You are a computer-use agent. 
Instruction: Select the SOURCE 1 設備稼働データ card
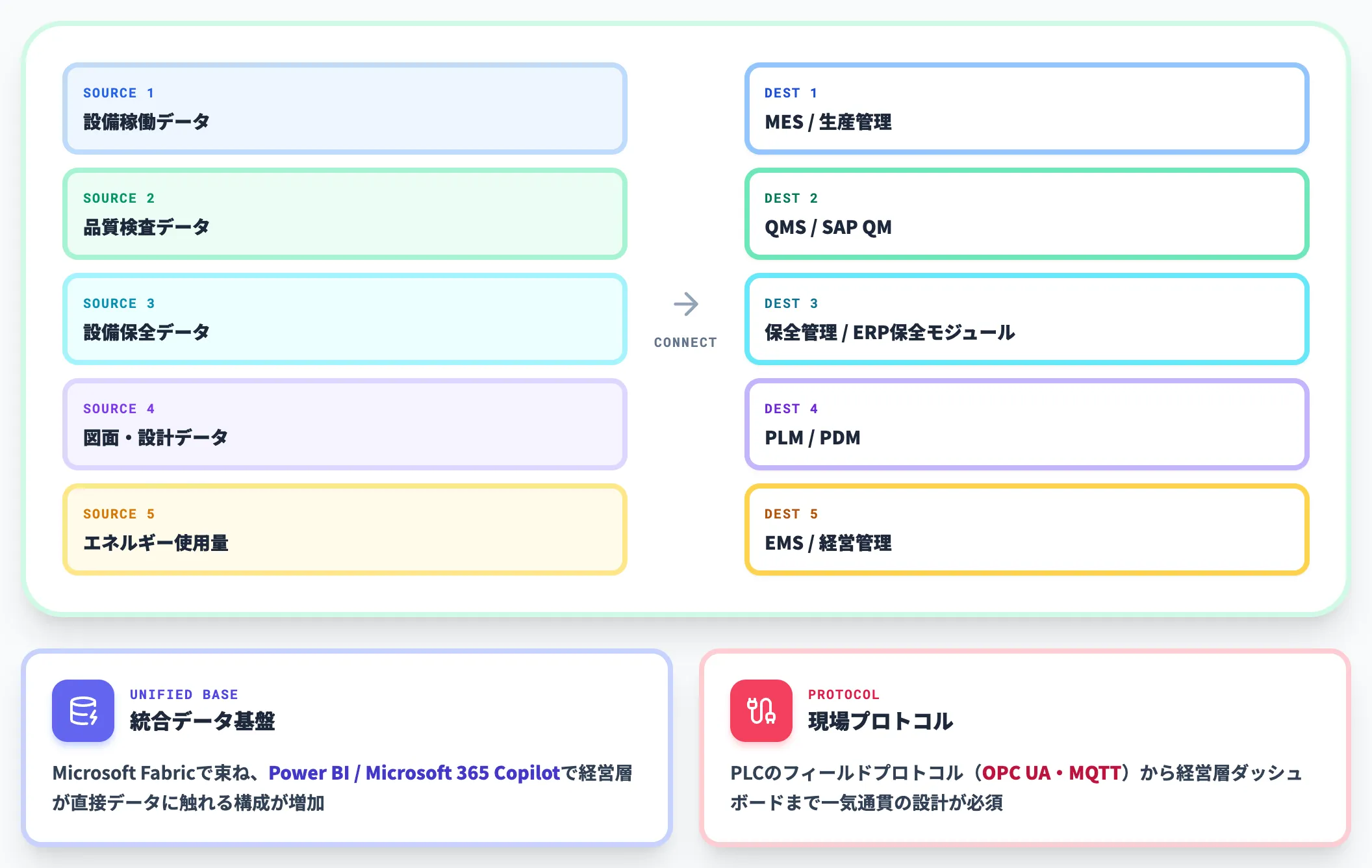(x=345, y=108)
